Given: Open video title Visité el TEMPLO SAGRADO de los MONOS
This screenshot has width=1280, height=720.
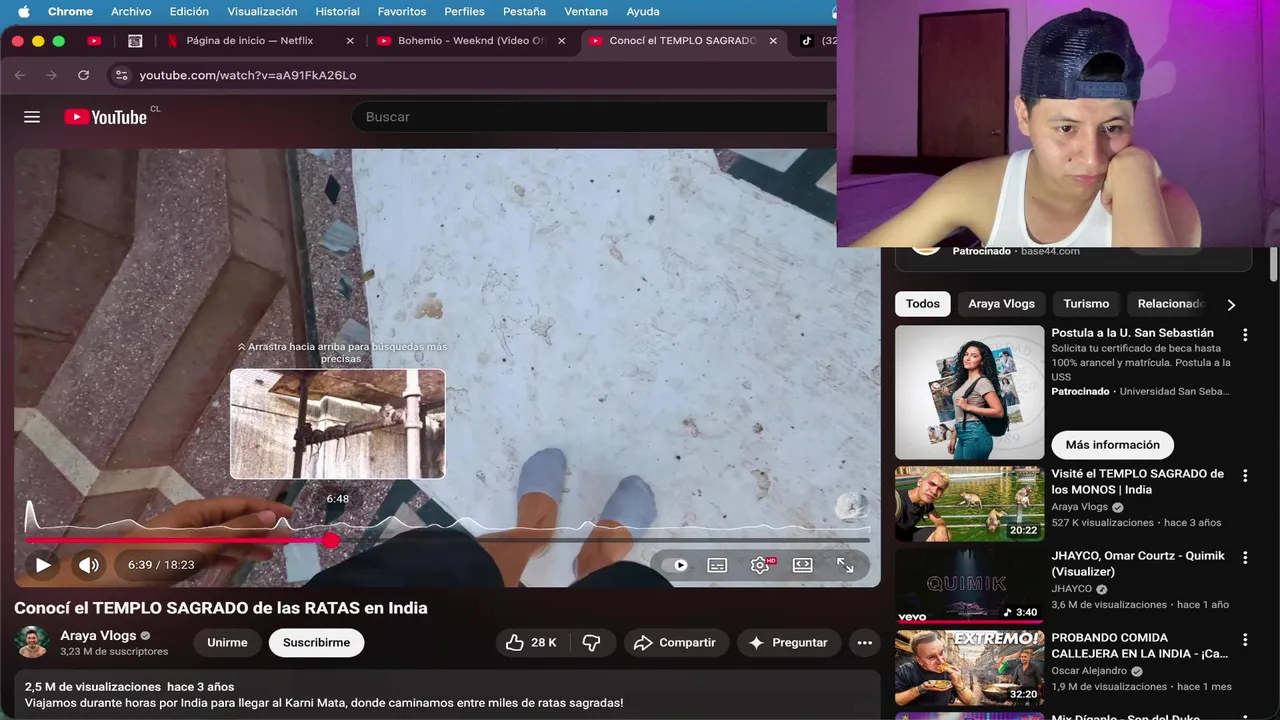Looking at the screenshot, I should 1137,482.
